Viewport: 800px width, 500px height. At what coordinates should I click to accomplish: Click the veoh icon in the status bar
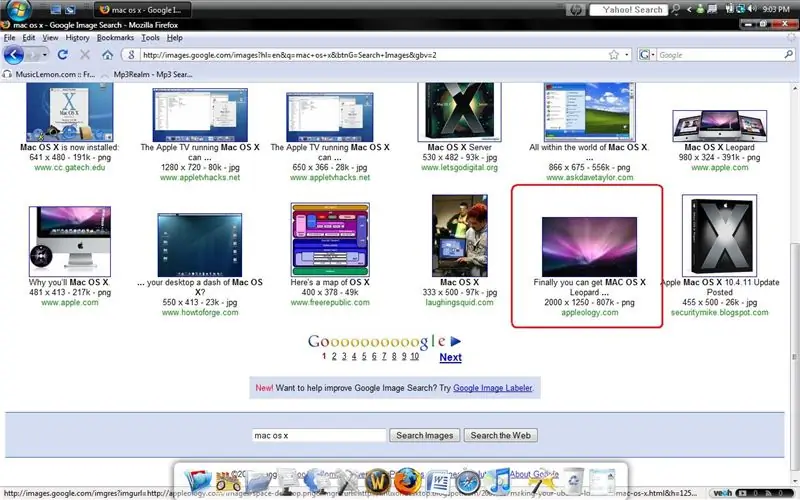point(723,493)
